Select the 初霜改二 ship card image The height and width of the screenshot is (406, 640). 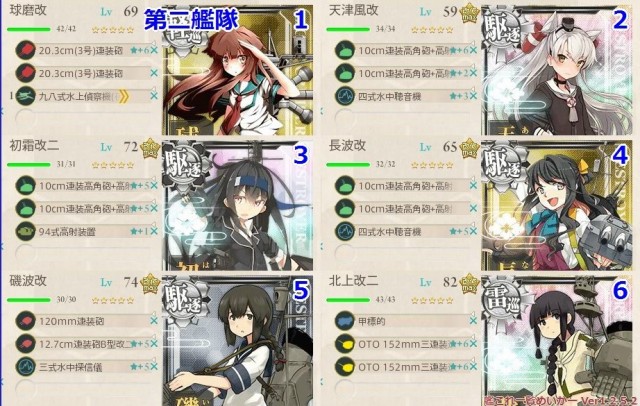pyautogui.click(x=238, y=205)
